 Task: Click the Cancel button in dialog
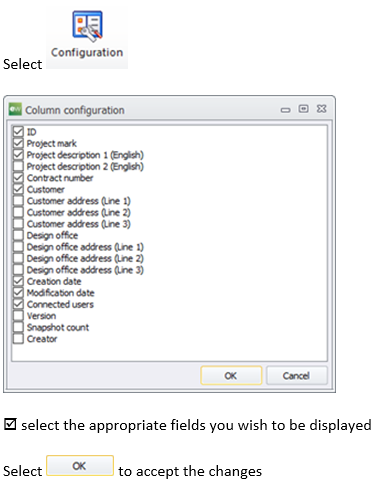(x=296, y=375)
